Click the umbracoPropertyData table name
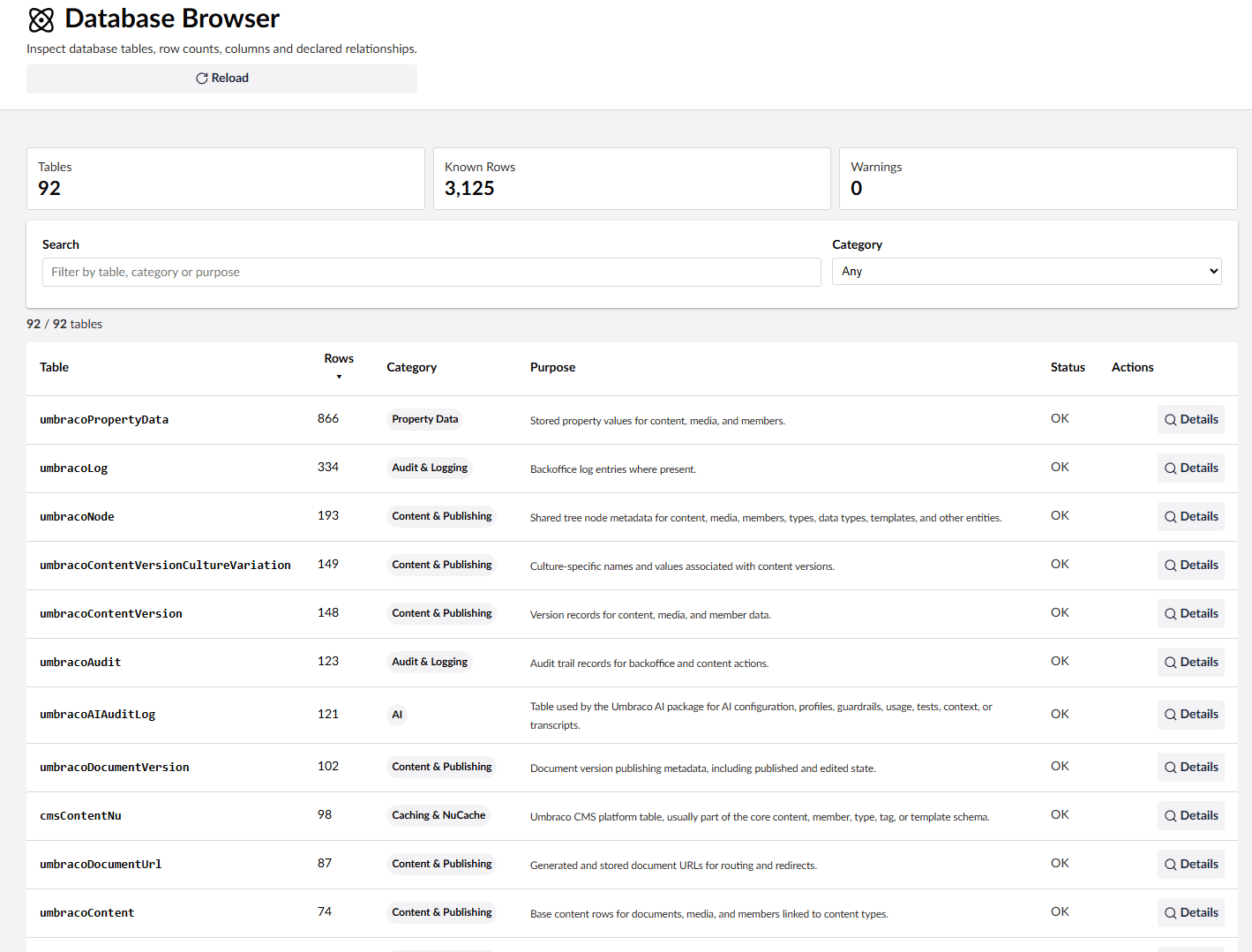1252x952 pixels. (104, 420)
